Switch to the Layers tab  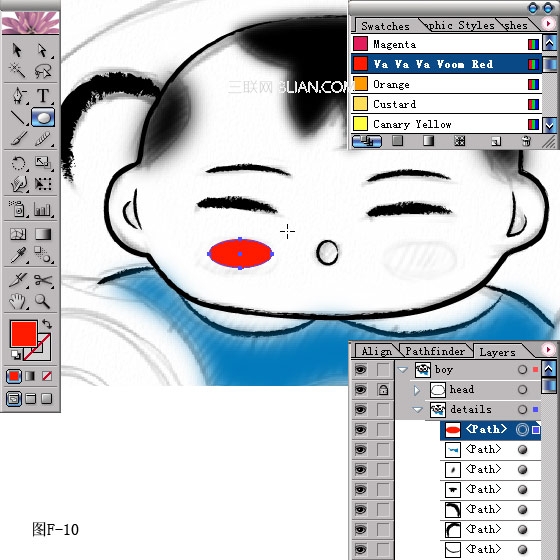(497, 352)
